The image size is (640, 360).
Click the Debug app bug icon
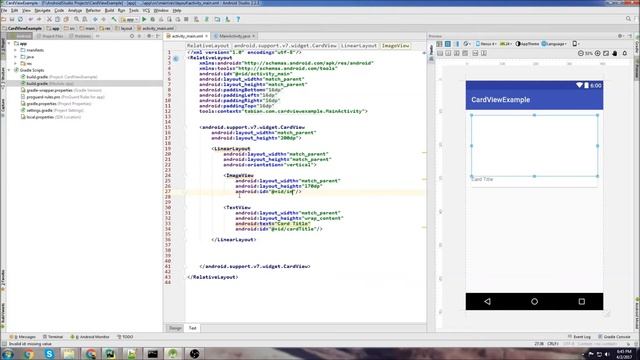(x=153, y=19)
